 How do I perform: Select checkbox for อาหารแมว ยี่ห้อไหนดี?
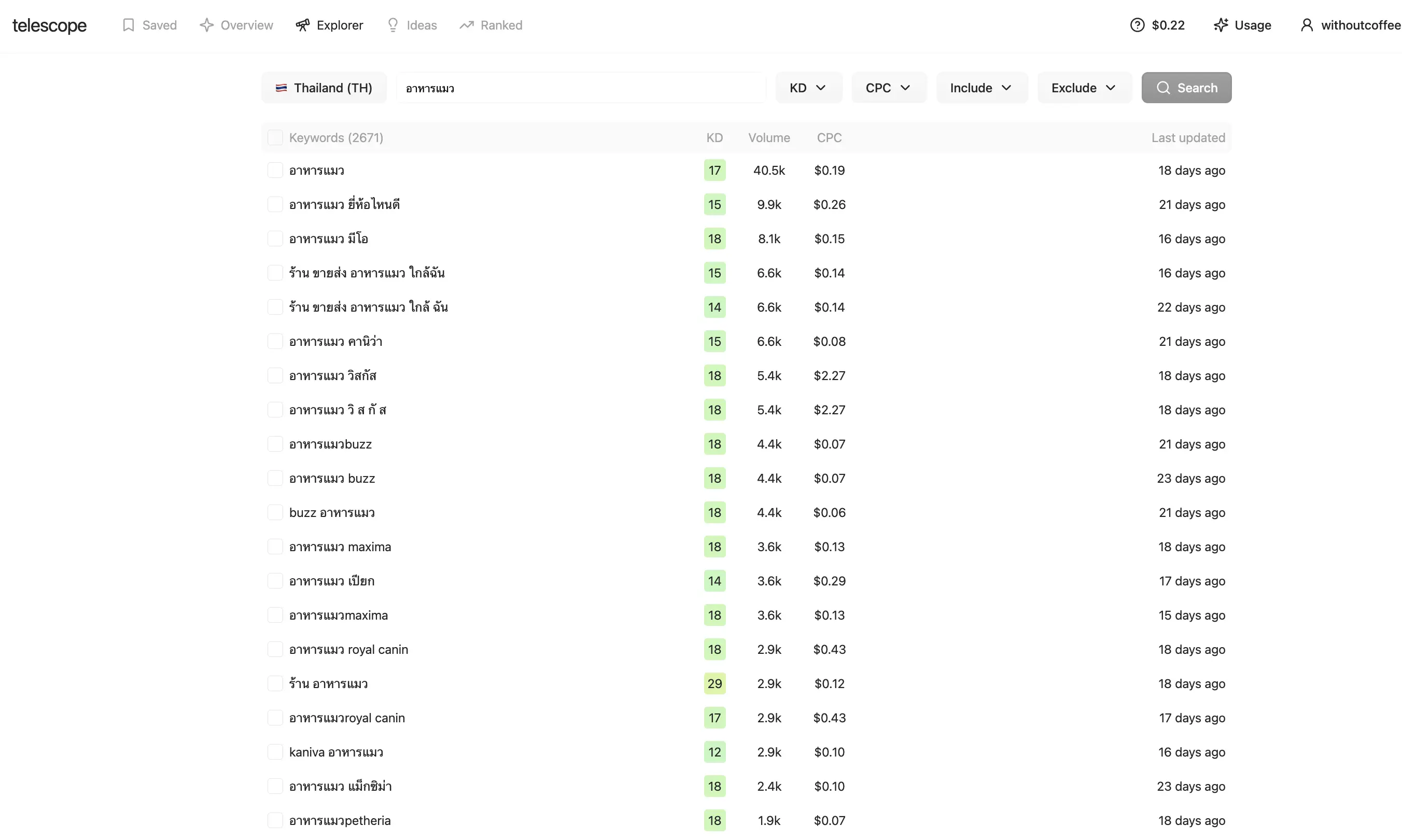point(275,204)
